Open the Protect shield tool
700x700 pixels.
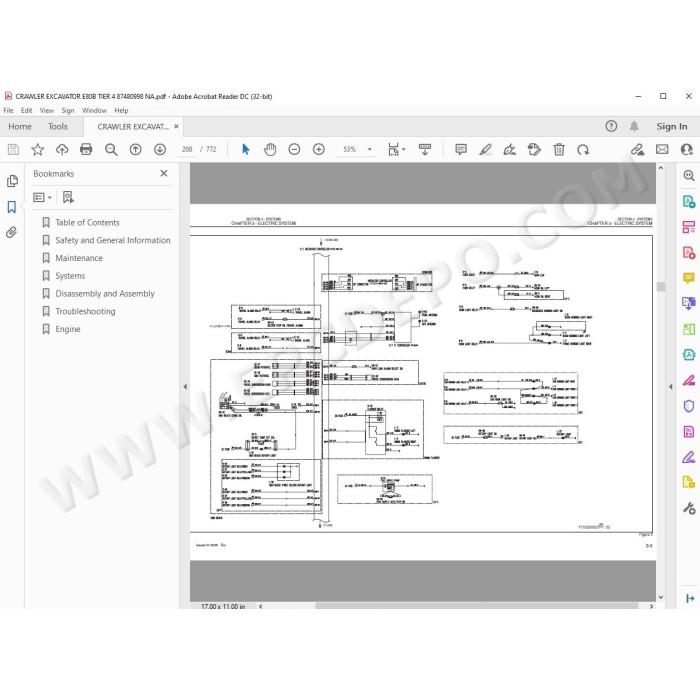[x=689, y=406]
